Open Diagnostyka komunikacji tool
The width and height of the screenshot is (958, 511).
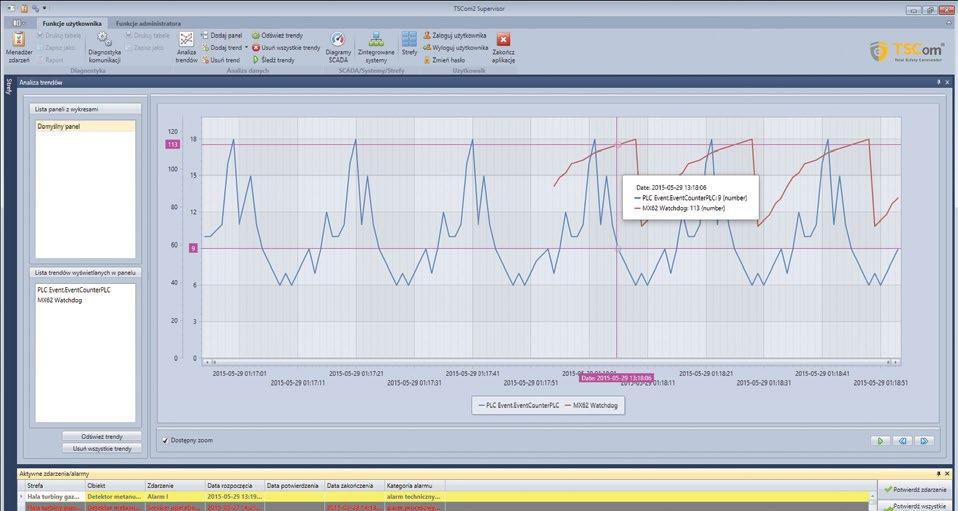point(104,48)
